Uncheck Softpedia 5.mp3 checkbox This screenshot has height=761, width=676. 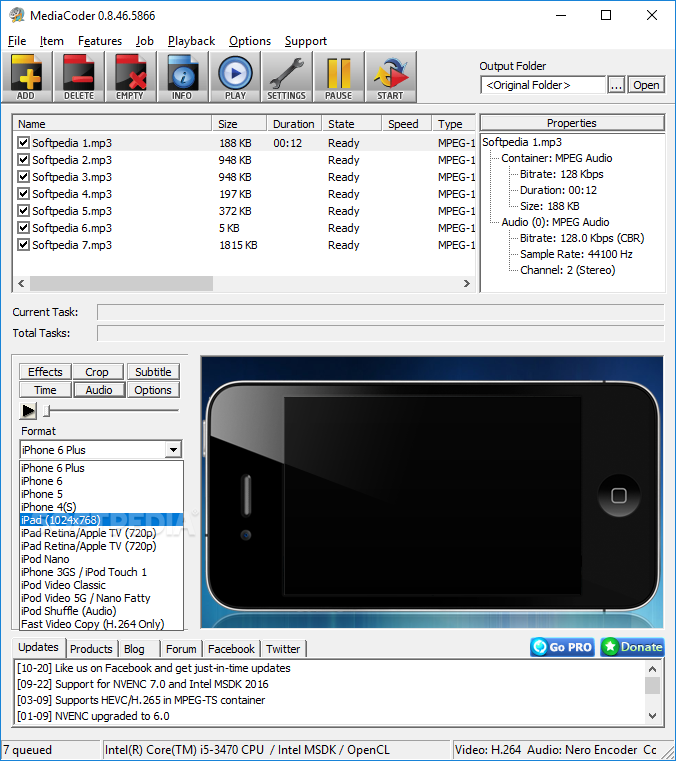(x=23, y=211)
